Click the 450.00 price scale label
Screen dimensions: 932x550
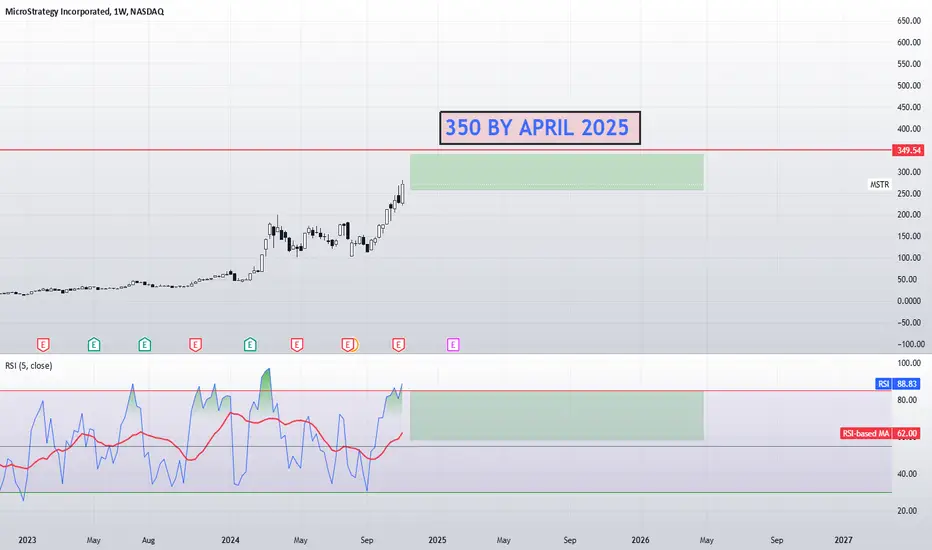909,107
